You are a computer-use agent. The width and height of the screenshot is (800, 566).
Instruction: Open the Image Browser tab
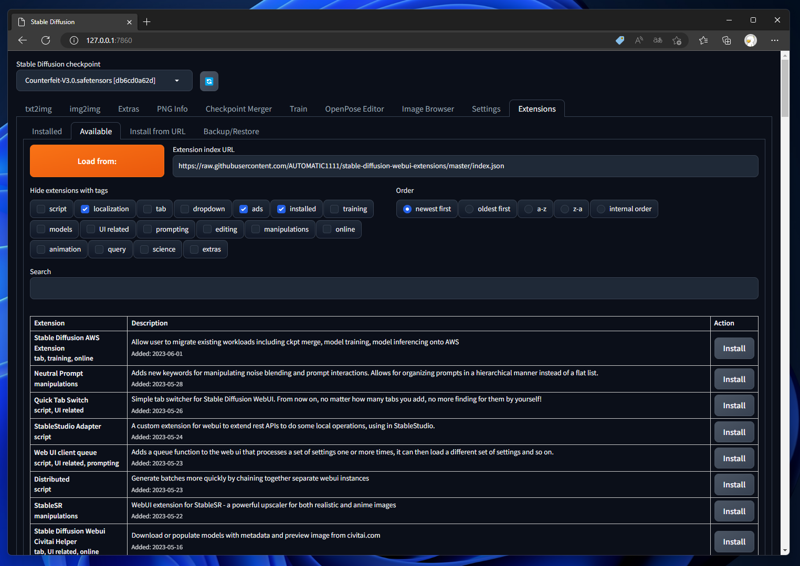pyautogui.click(x=428, y=109)
